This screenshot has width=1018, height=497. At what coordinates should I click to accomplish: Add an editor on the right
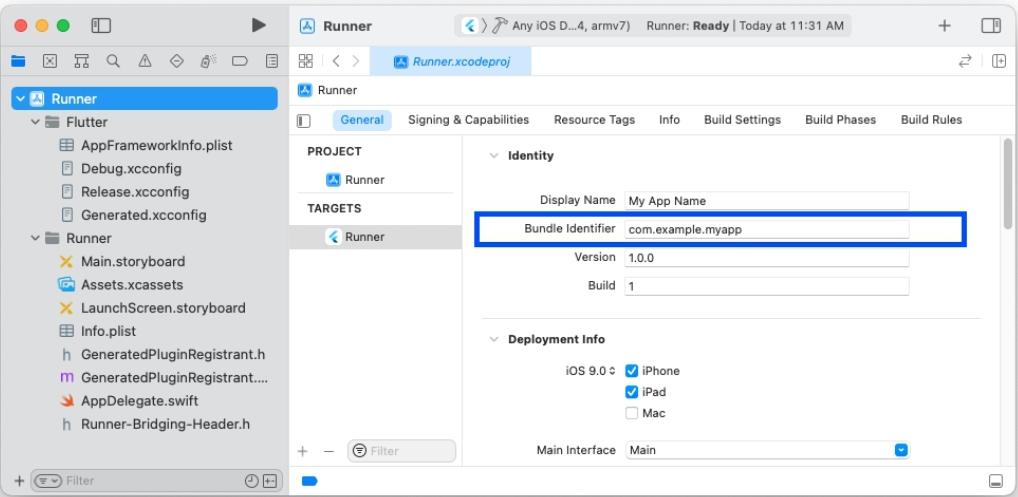999,61
